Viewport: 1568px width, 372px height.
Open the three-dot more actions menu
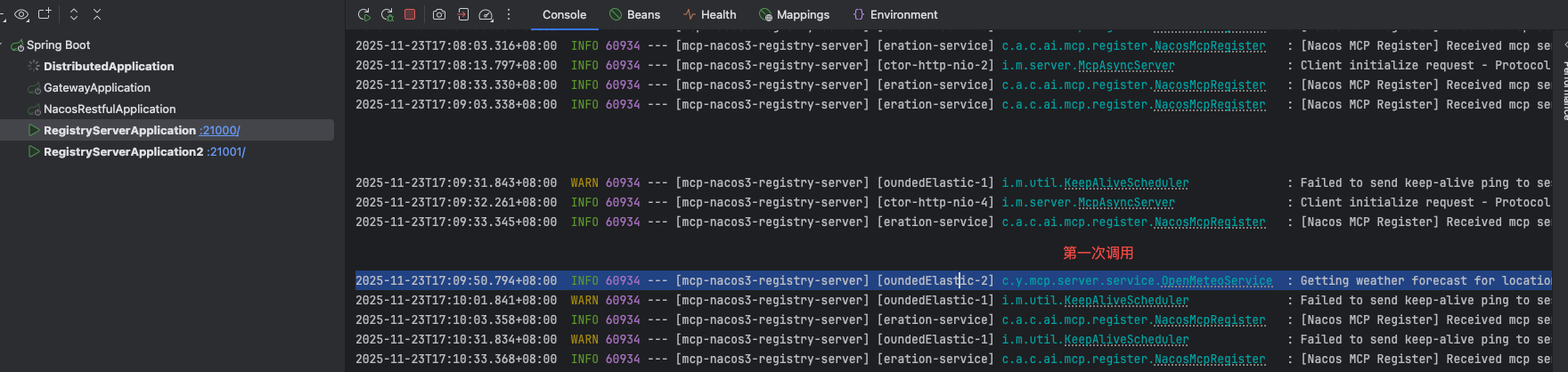coord(509,14)
